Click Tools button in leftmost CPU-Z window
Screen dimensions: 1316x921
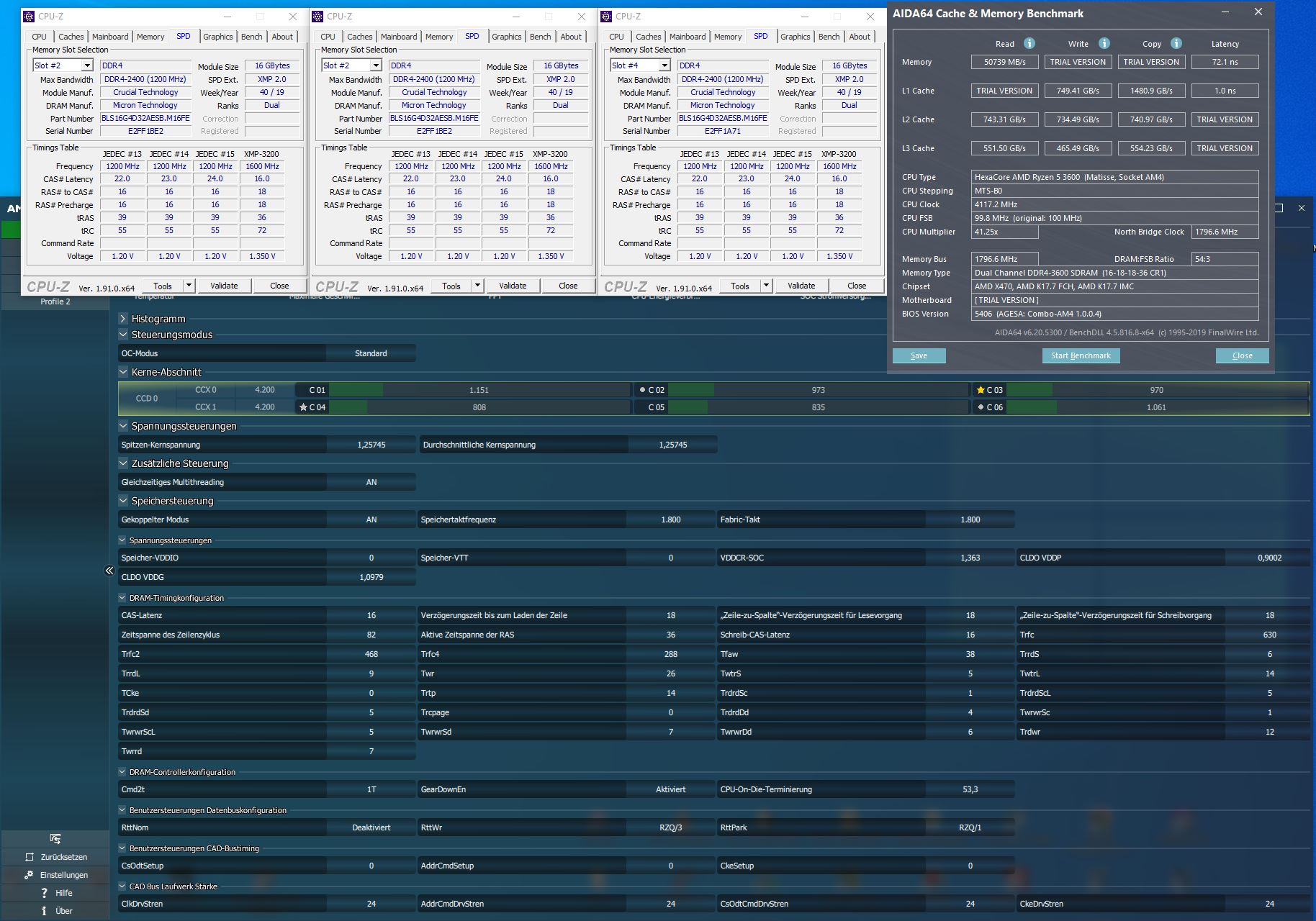(163, 286)
